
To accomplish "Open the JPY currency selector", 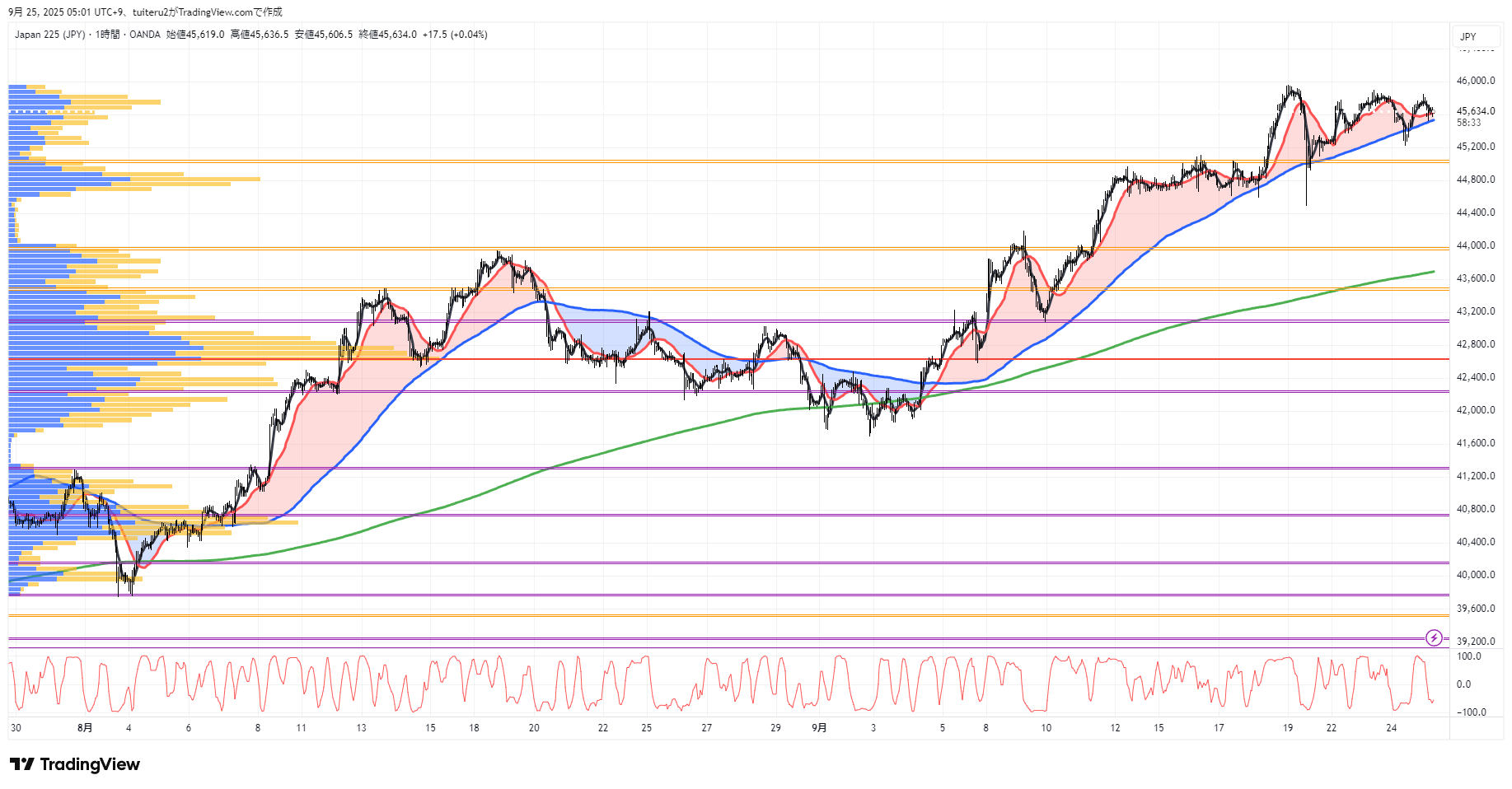I will pos(1468,36).
